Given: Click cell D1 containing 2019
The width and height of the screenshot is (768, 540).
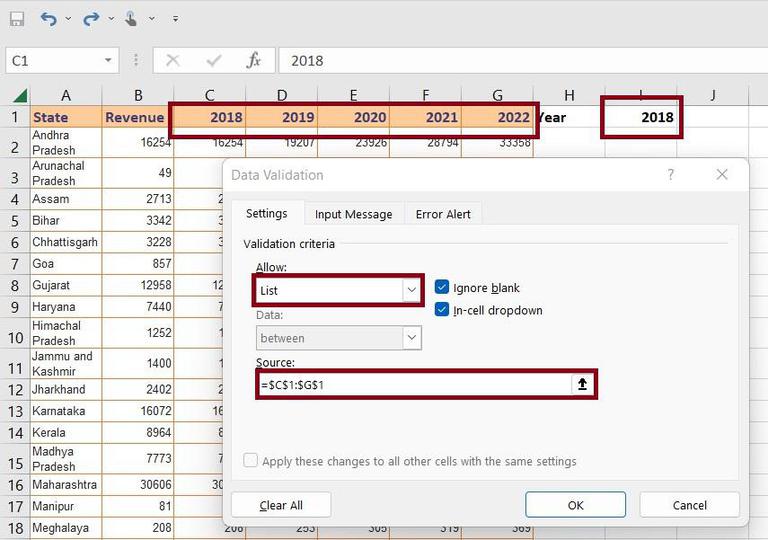Looking at the screenshot, I should [282, 117].
